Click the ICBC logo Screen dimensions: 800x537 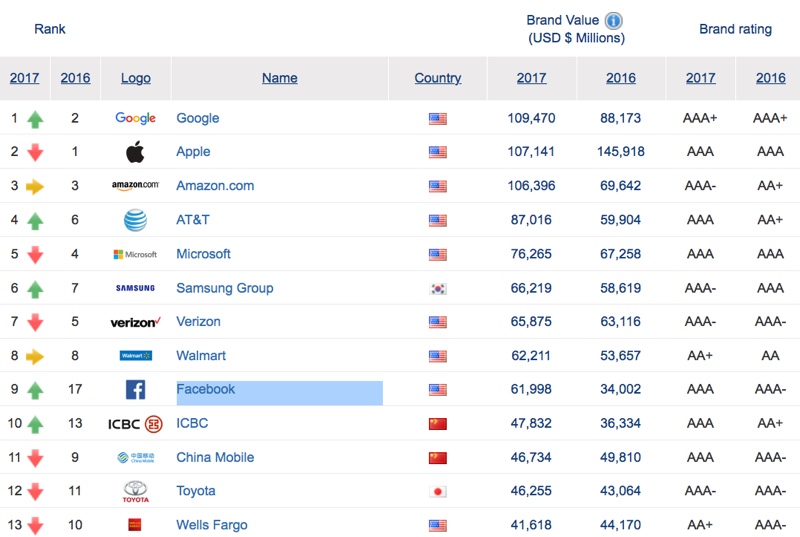pos(135,424)
